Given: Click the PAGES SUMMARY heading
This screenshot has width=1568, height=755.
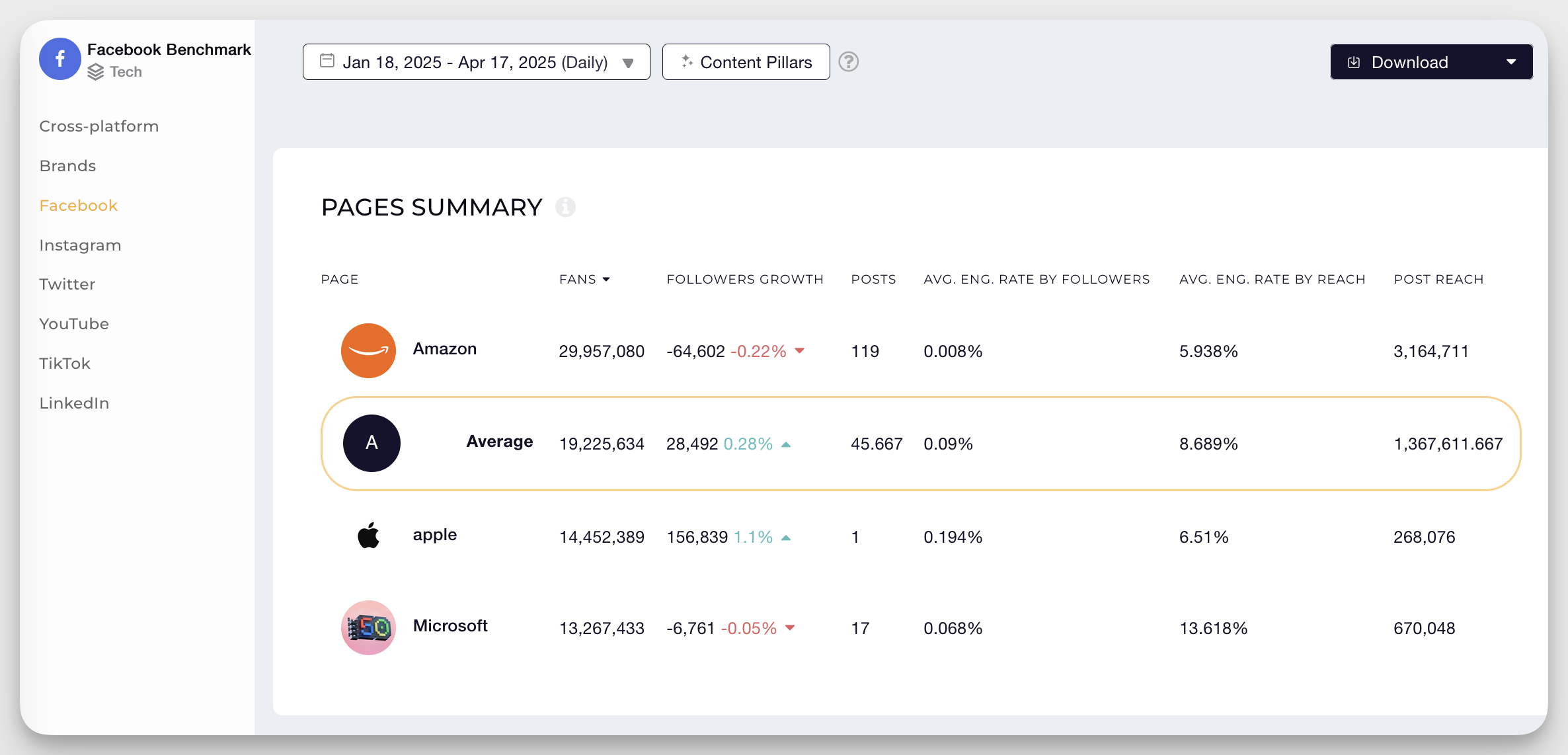Looking at the screenshot, I should [x=432, y=208].
